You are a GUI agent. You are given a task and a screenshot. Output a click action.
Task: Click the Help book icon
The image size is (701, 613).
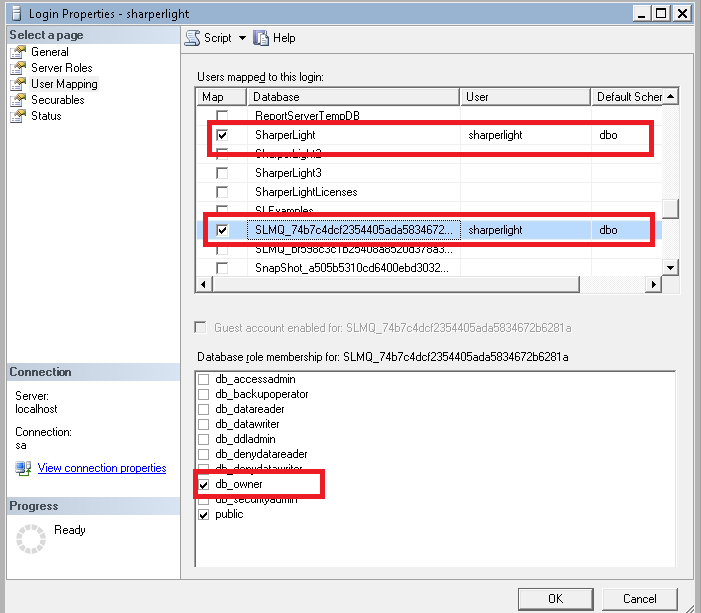pos(261,38)
